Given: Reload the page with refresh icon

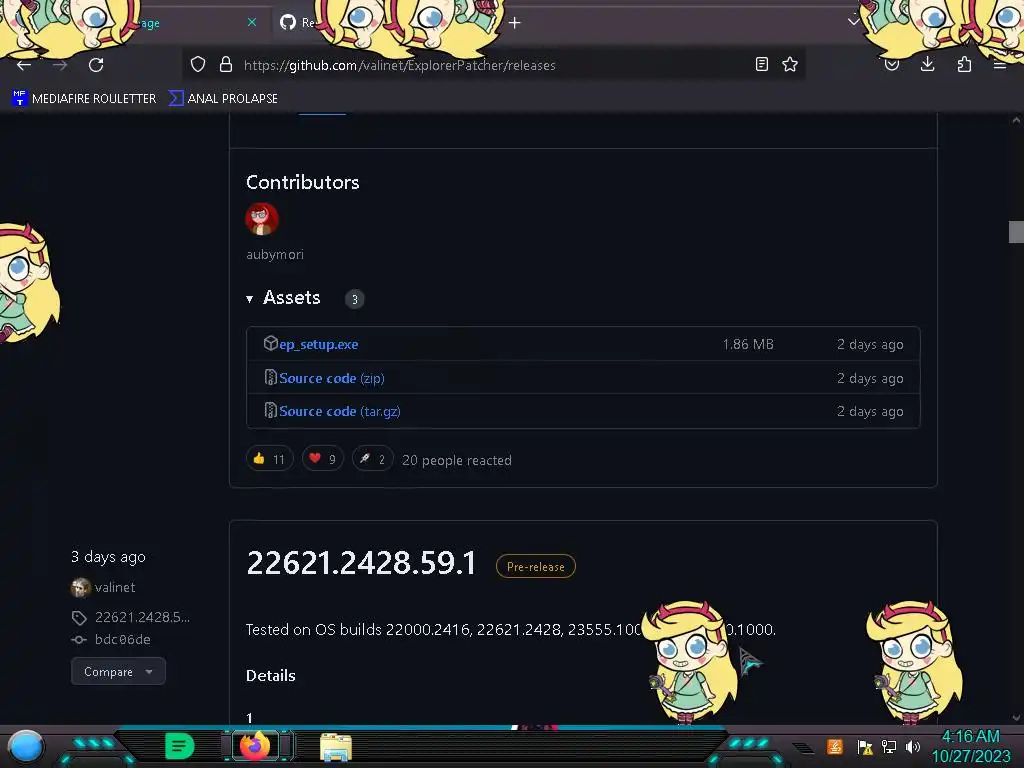Looking at the screenshot, I should click(96, 65).
